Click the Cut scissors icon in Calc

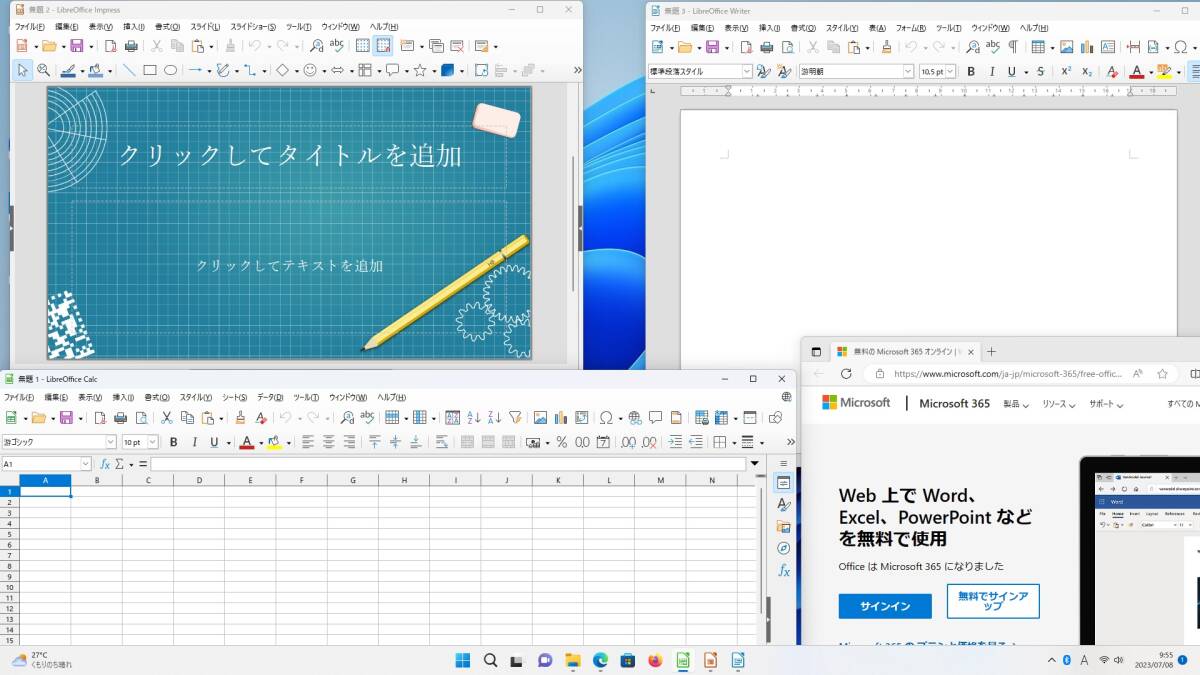[167, 417]
